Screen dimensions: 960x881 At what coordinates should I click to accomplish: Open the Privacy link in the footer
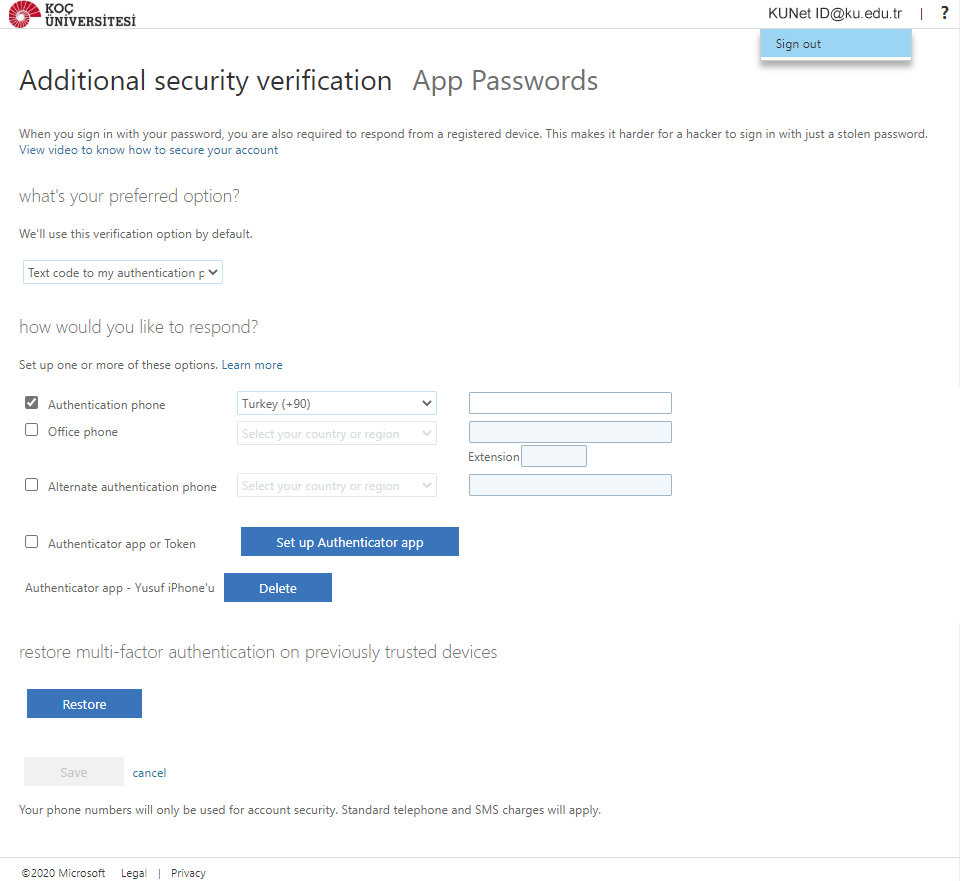pos(188,873)
